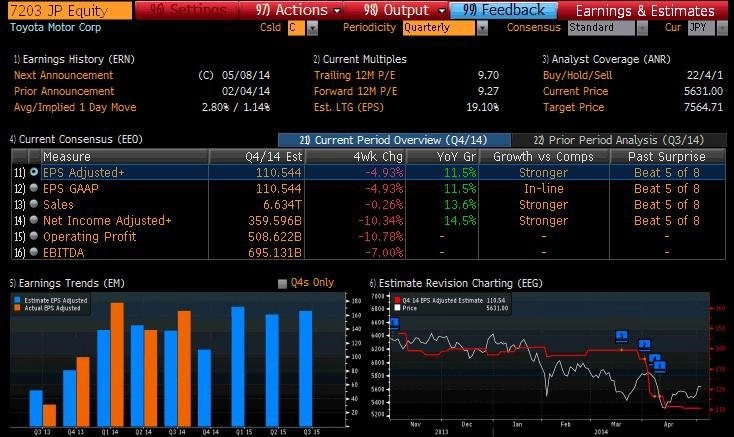Click the Actual EPS Adjusted orange legend swatch

pyautogui.click(x=17, y=308)
